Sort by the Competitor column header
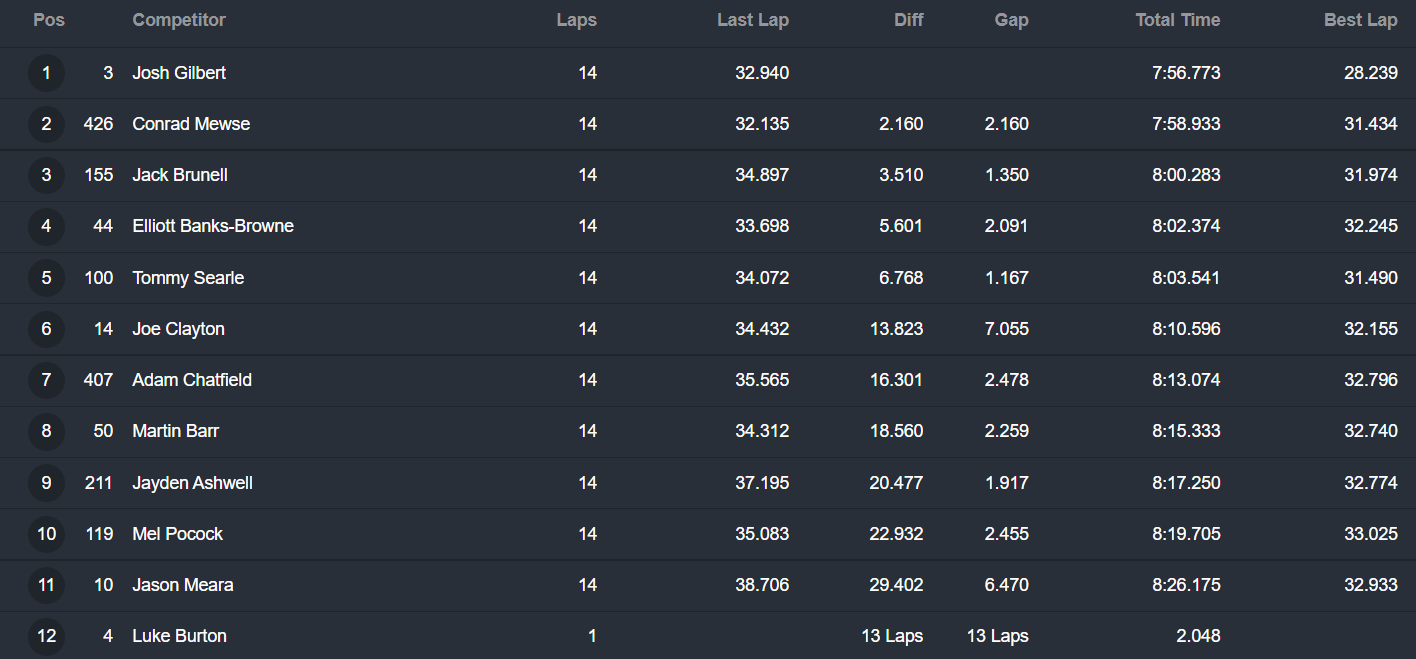1416x659 pixels. 179,20
